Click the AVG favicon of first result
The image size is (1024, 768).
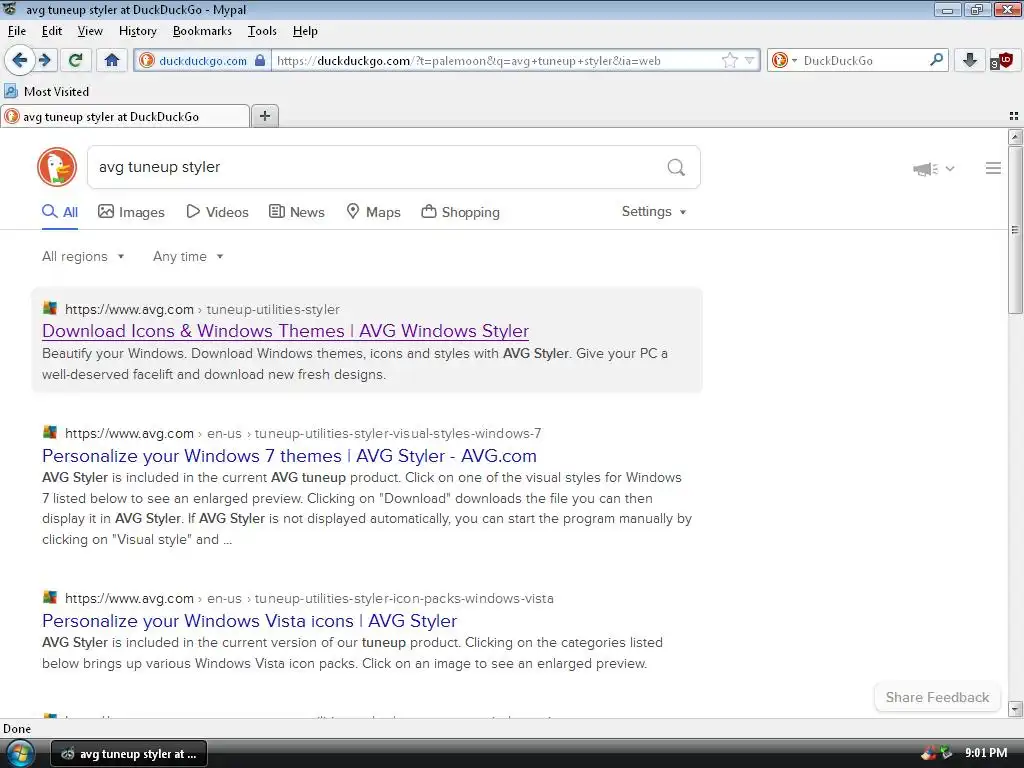pyautogui.click(x=50, y=308)
